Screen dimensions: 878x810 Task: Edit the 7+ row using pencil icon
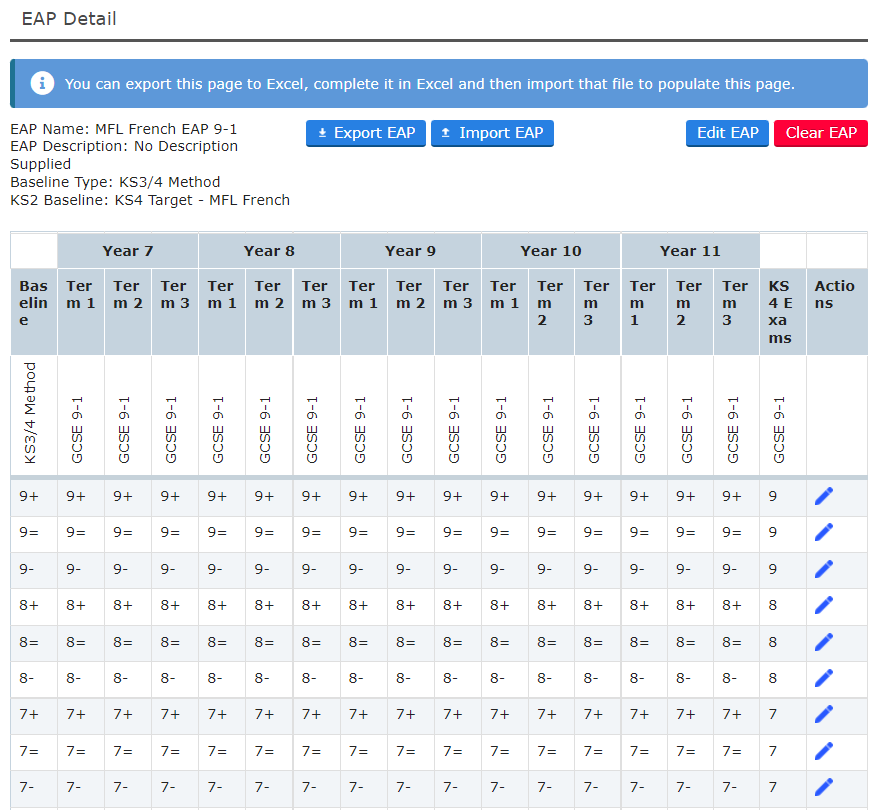point(824,714)
